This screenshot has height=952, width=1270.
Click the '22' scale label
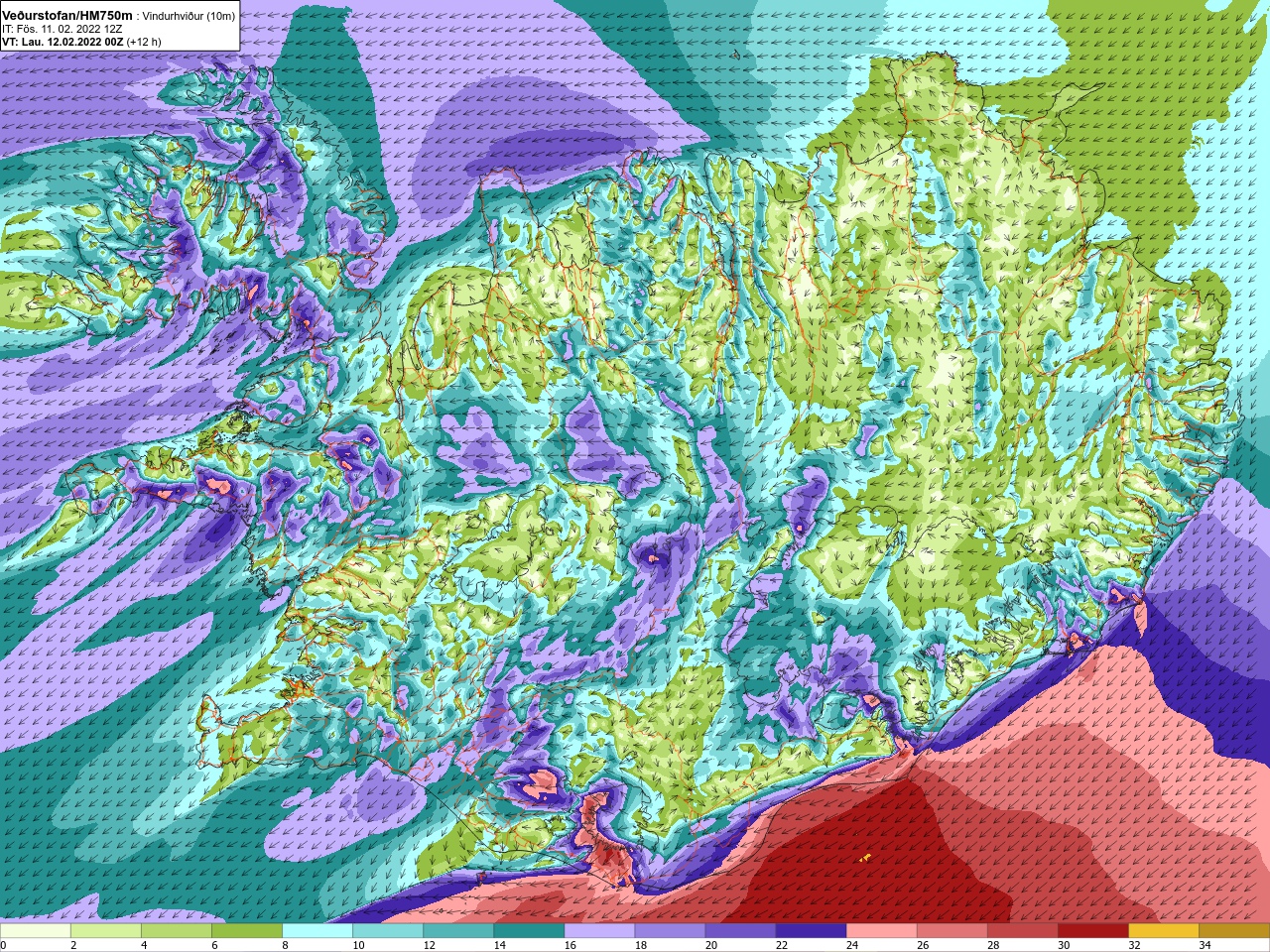[x=781, y=945]
